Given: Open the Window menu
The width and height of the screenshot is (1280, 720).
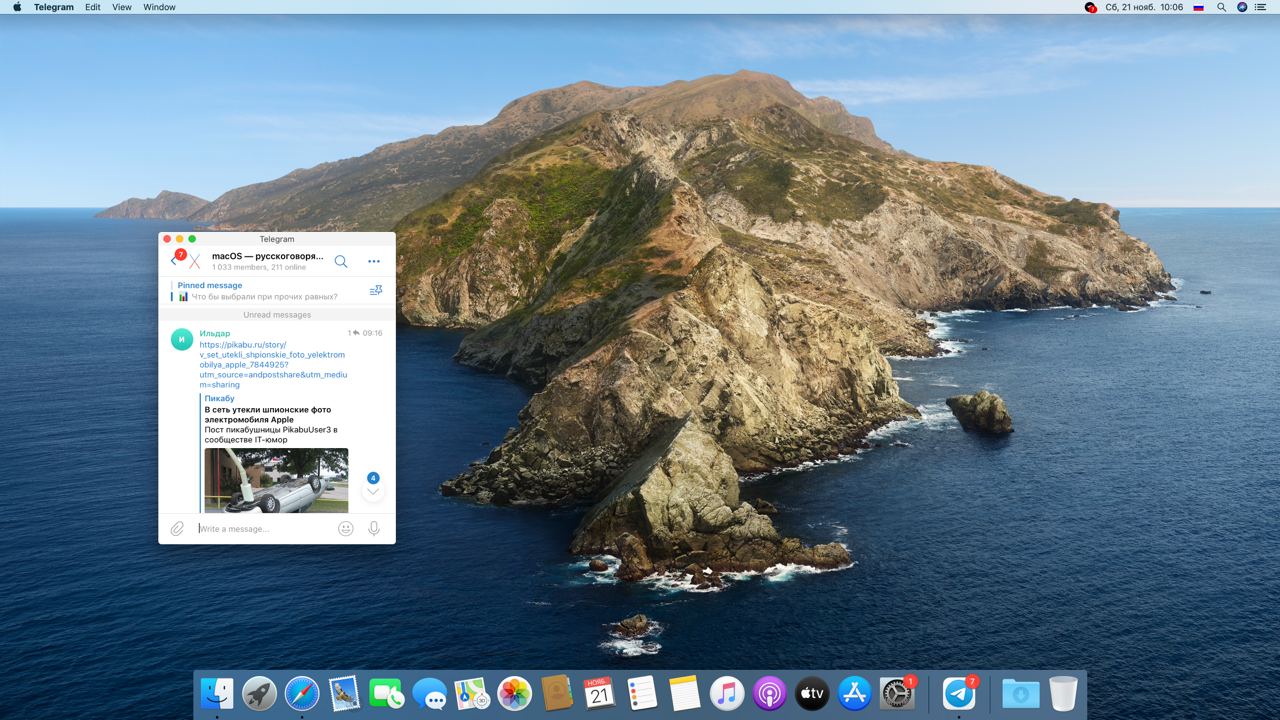Looking at the screenshot, I should click(159, 7).
